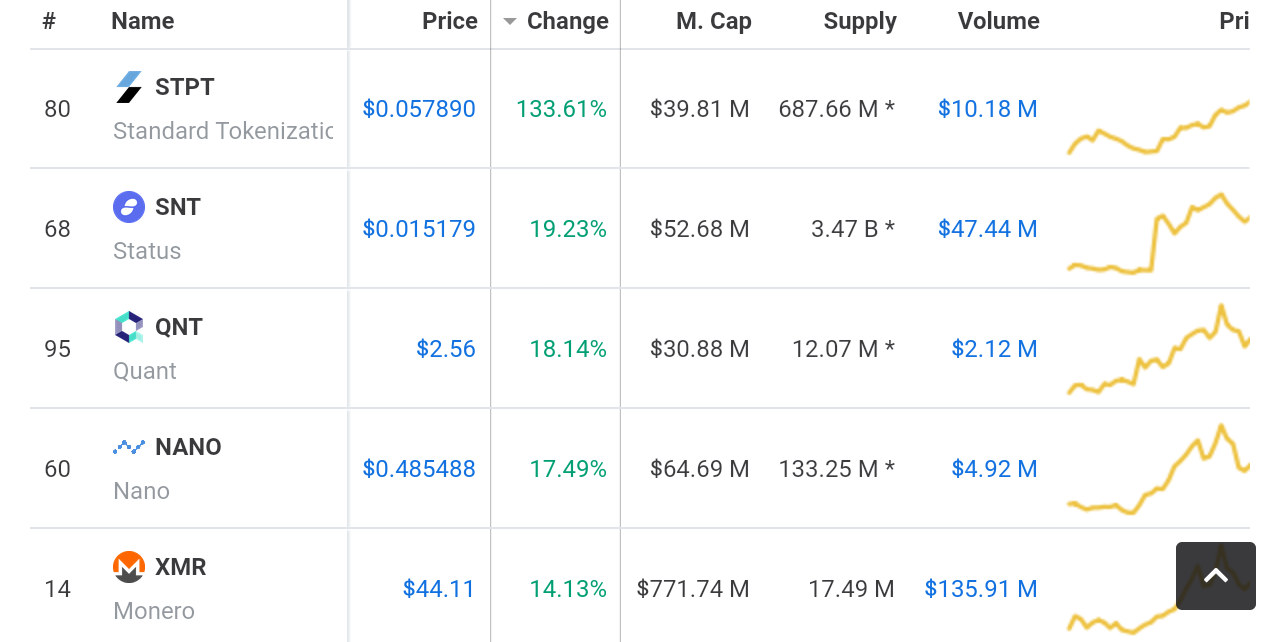Image resolution: width=1280 pixels, height=642 pixels.
Task: Click the SNT Status logo icon
Action: click(129, 207)
